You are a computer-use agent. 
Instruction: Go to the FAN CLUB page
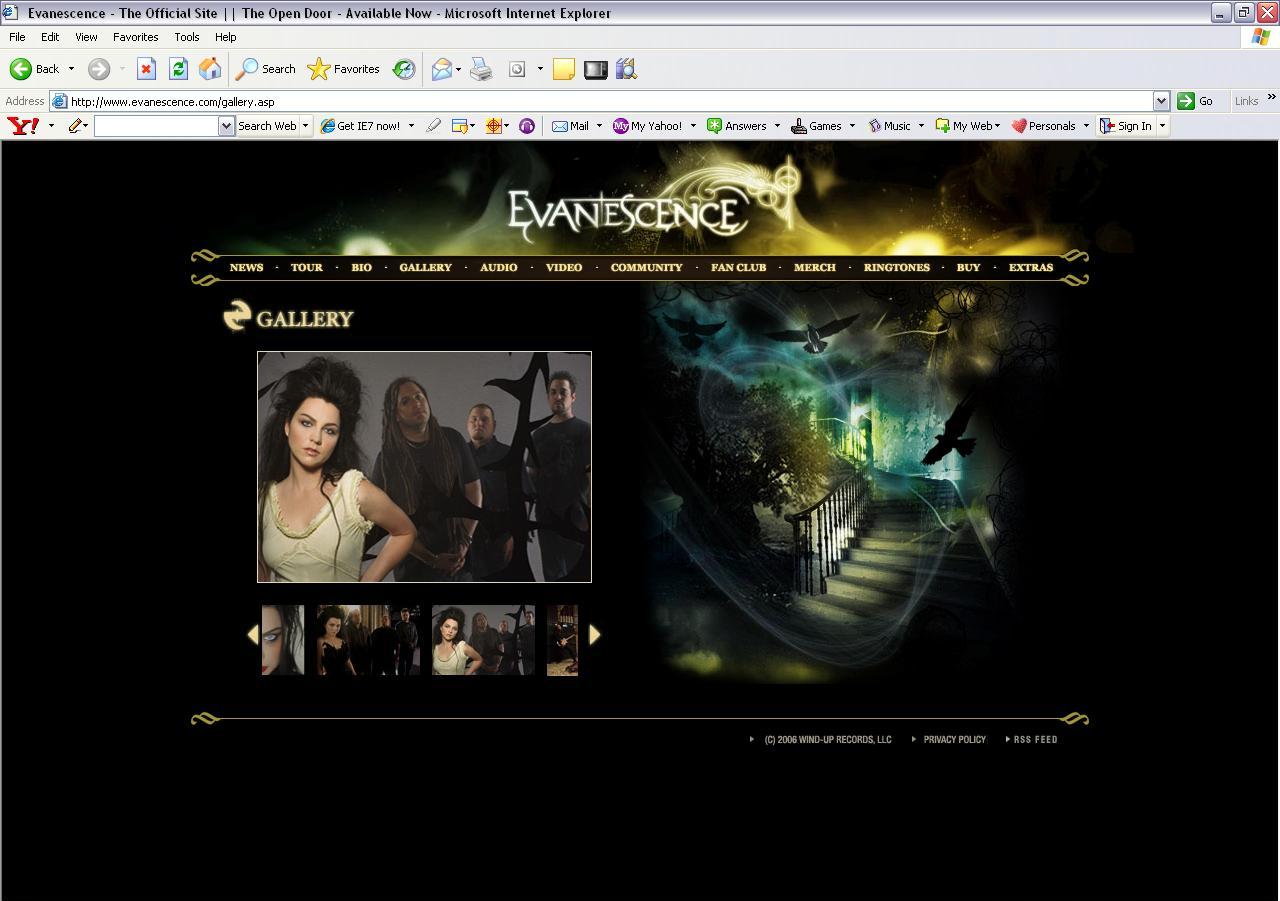738,268
